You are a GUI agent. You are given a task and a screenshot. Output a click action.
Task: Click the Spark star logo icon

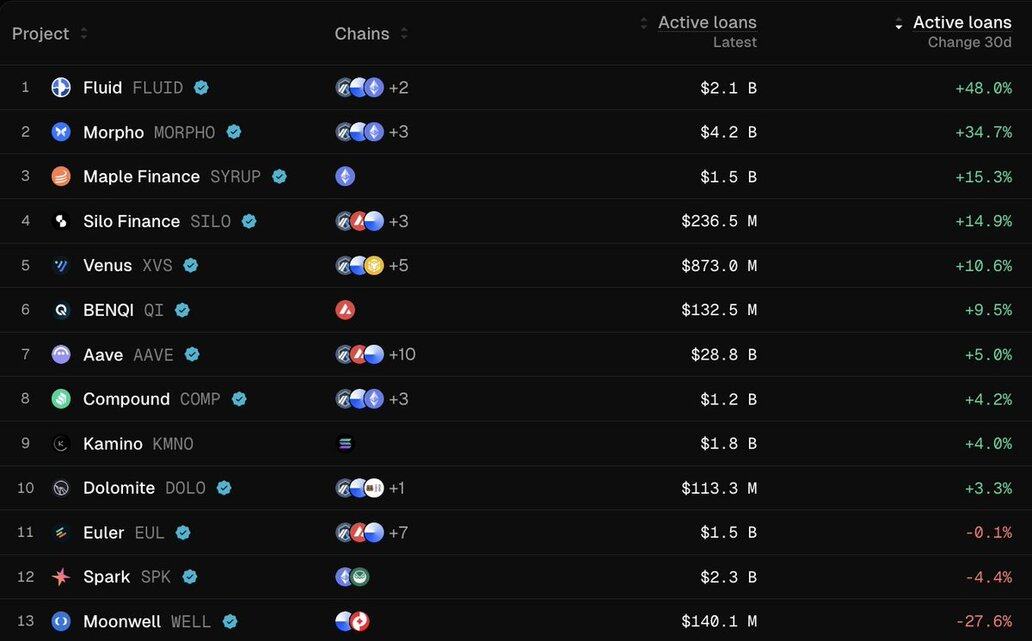(x=61, y=577)
